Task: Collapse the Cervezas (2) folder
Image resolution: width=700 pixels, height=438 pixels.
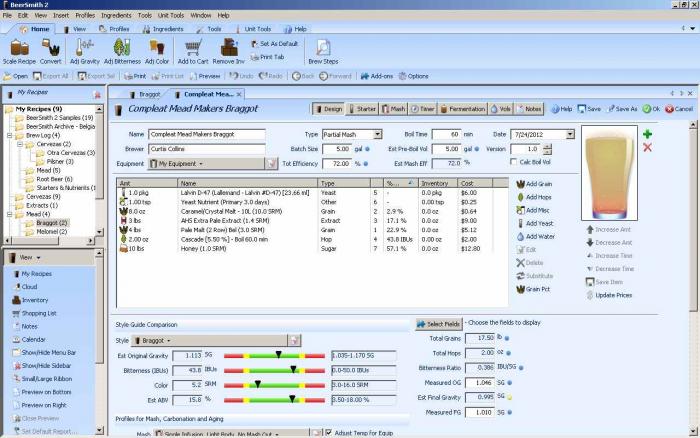Action: [20, 144]
